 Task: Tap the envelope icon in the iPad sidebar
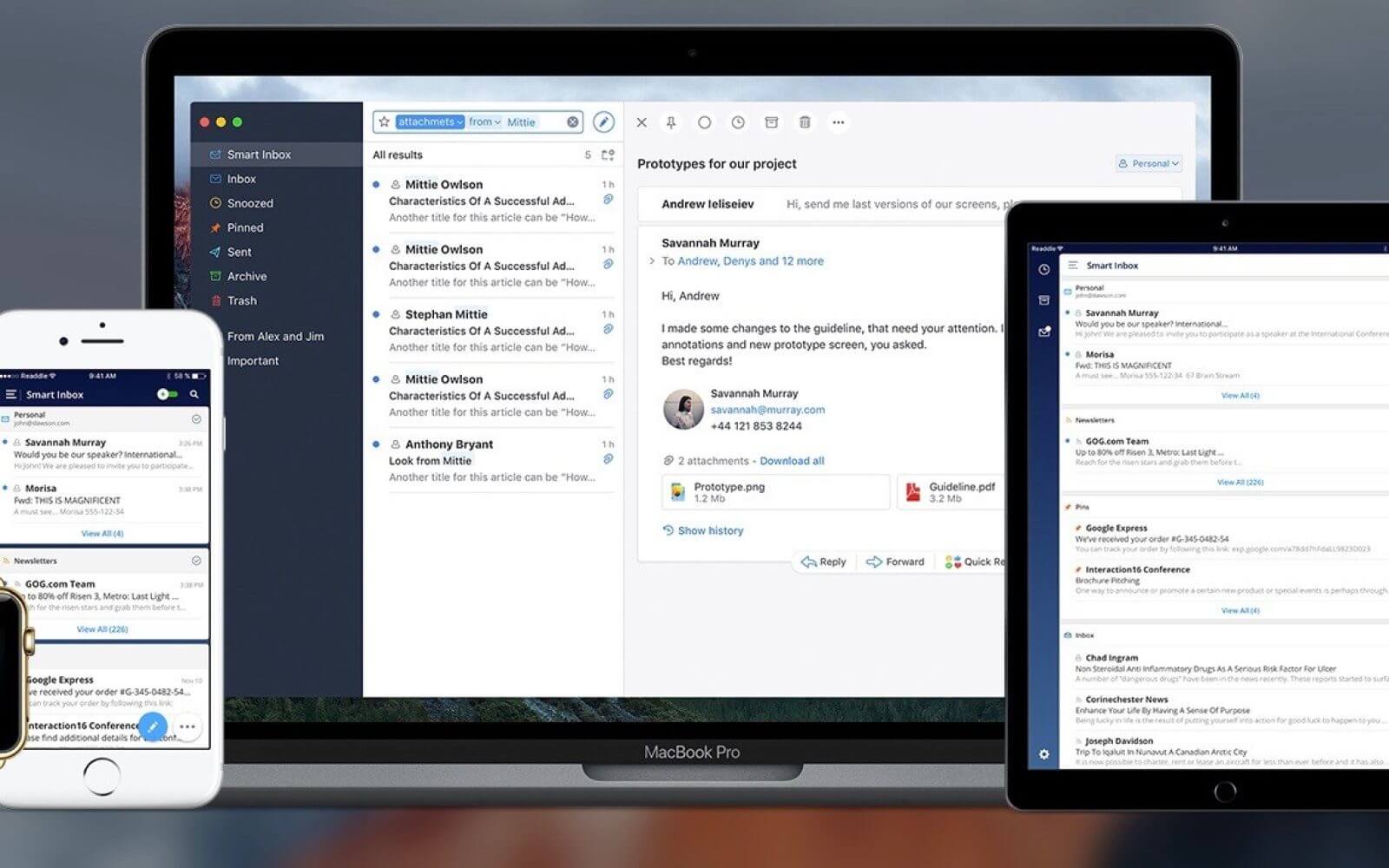pyautogui.click(x=1044, y=332)
